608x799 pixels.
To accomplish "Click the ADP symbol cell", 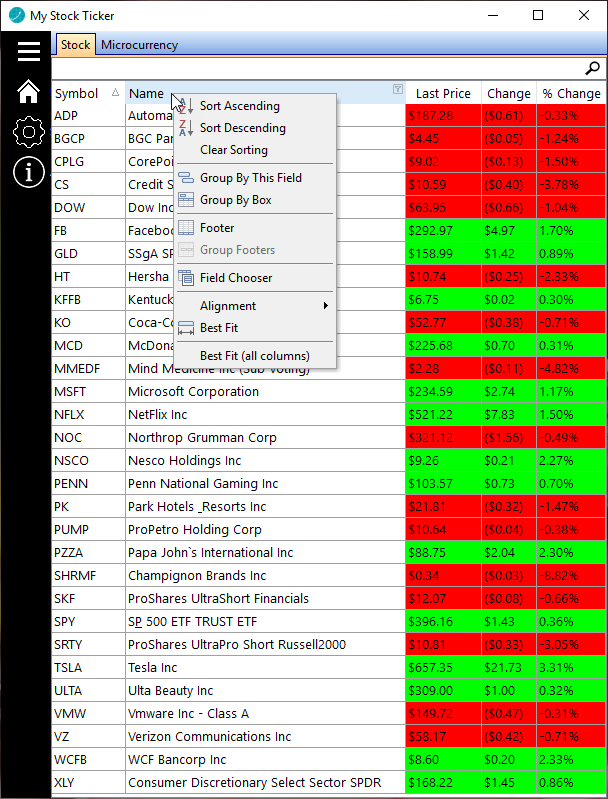I will point(89,116).
